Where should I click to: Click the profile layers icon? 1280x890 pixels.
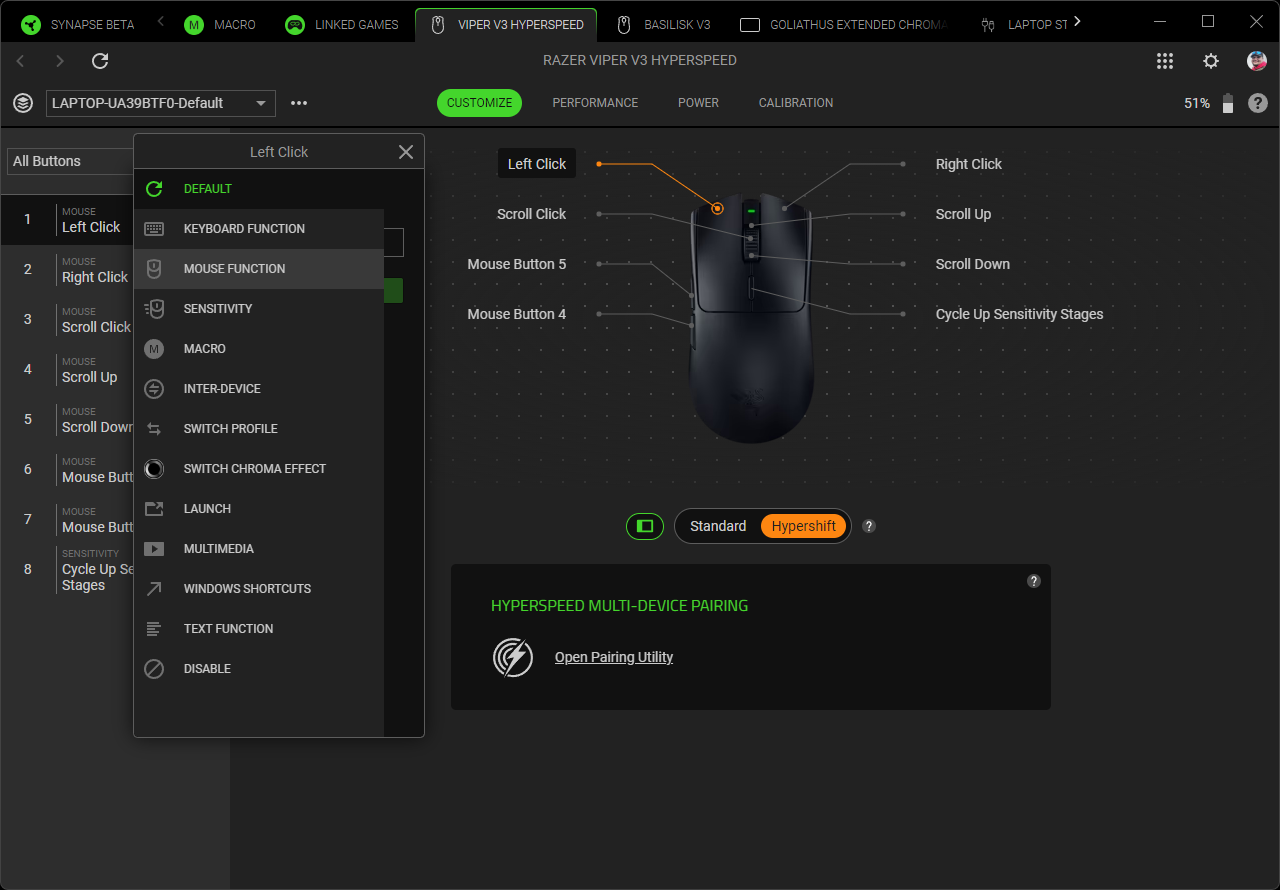pyautogui.click(x=23, y=103)
